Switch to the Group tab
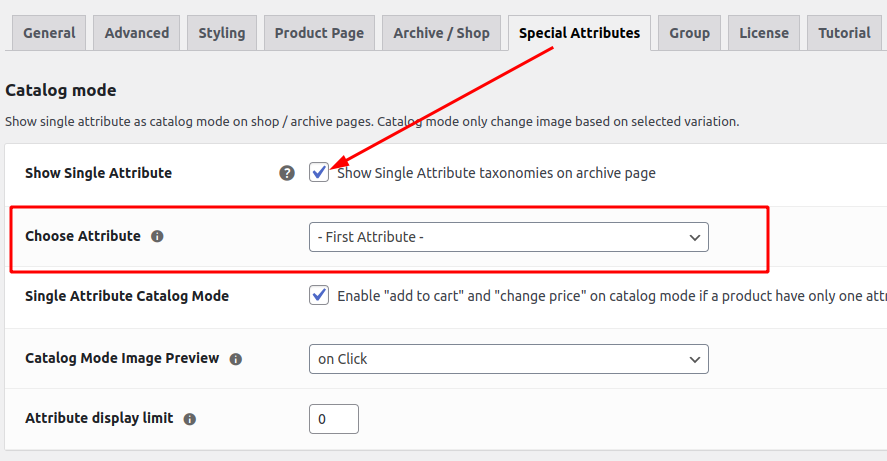The image size is (887, 461). point(689,33)
